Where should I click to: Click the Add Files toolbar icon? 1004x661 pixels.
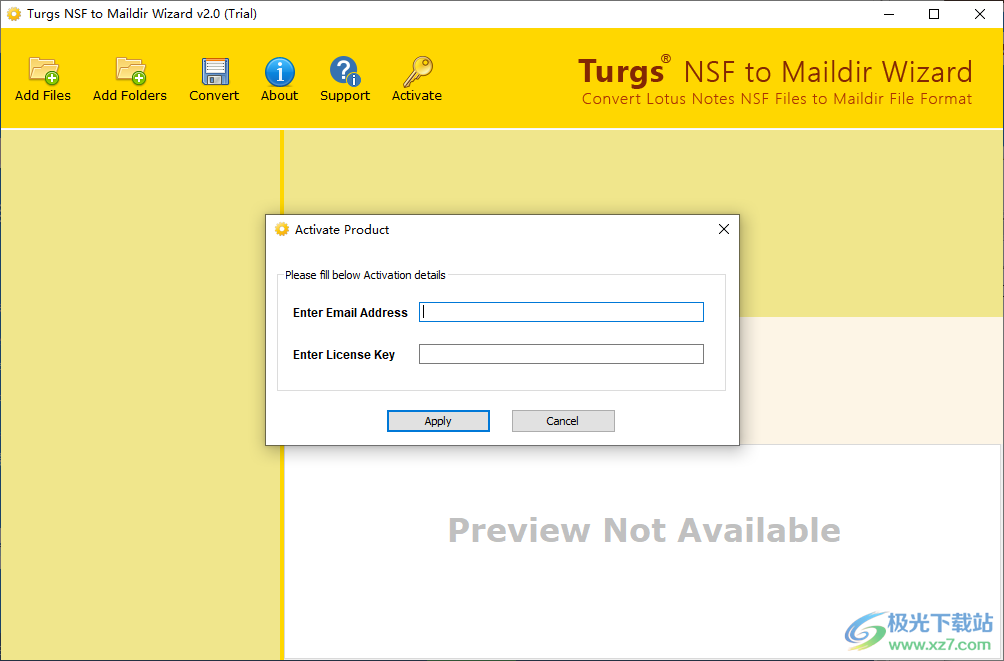(x=44, y=71)
